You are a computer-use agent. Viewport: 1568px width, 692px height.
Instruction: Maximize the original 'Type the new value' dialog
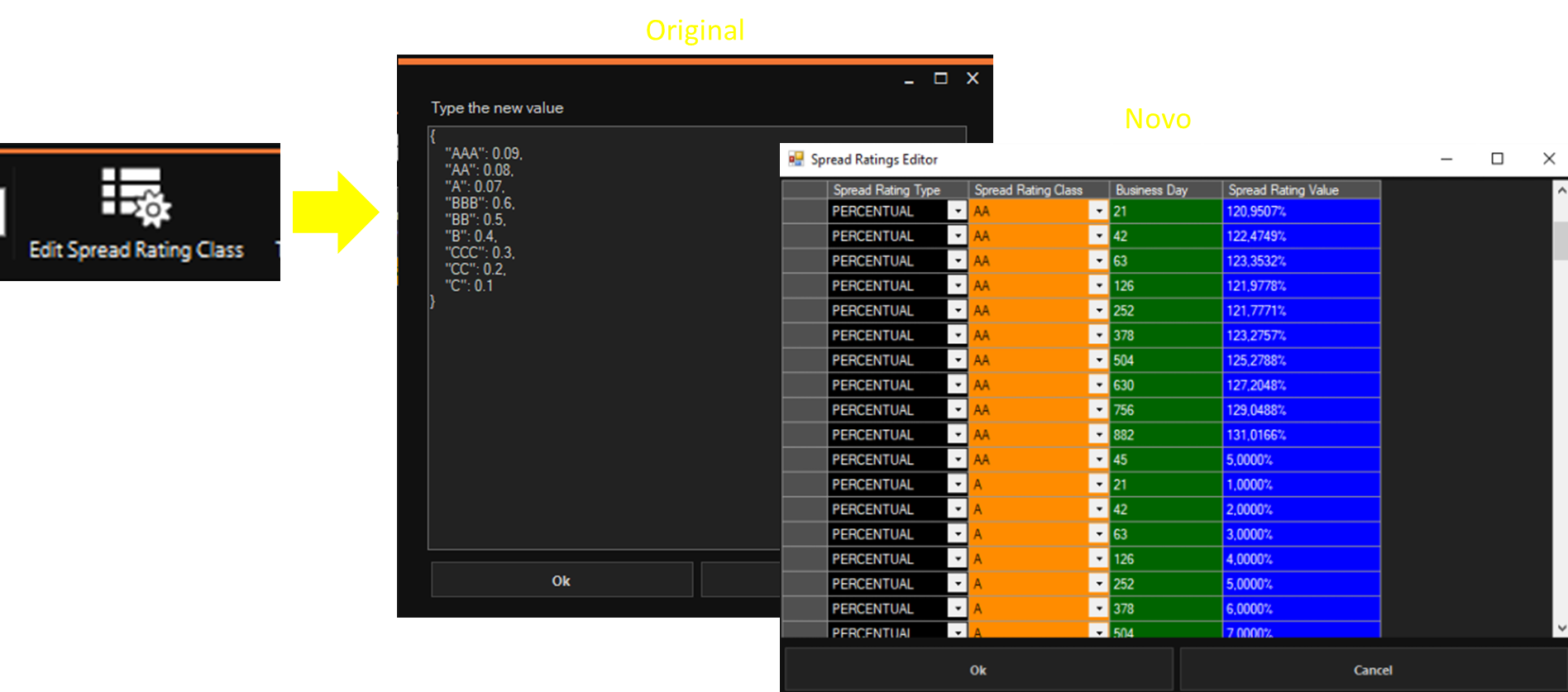940,79
